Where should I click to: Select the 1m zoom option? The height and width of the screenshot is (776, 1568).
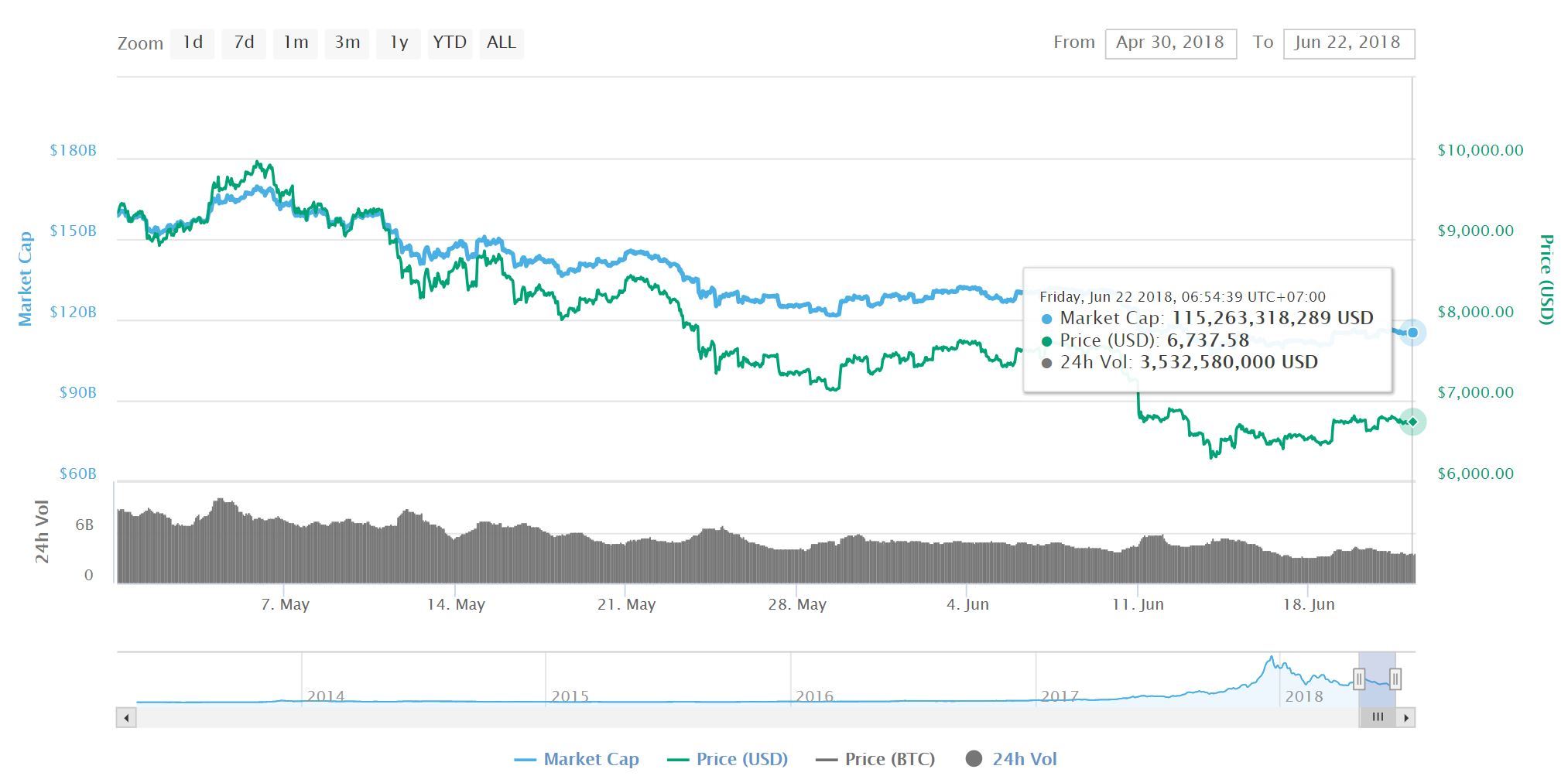296,43
